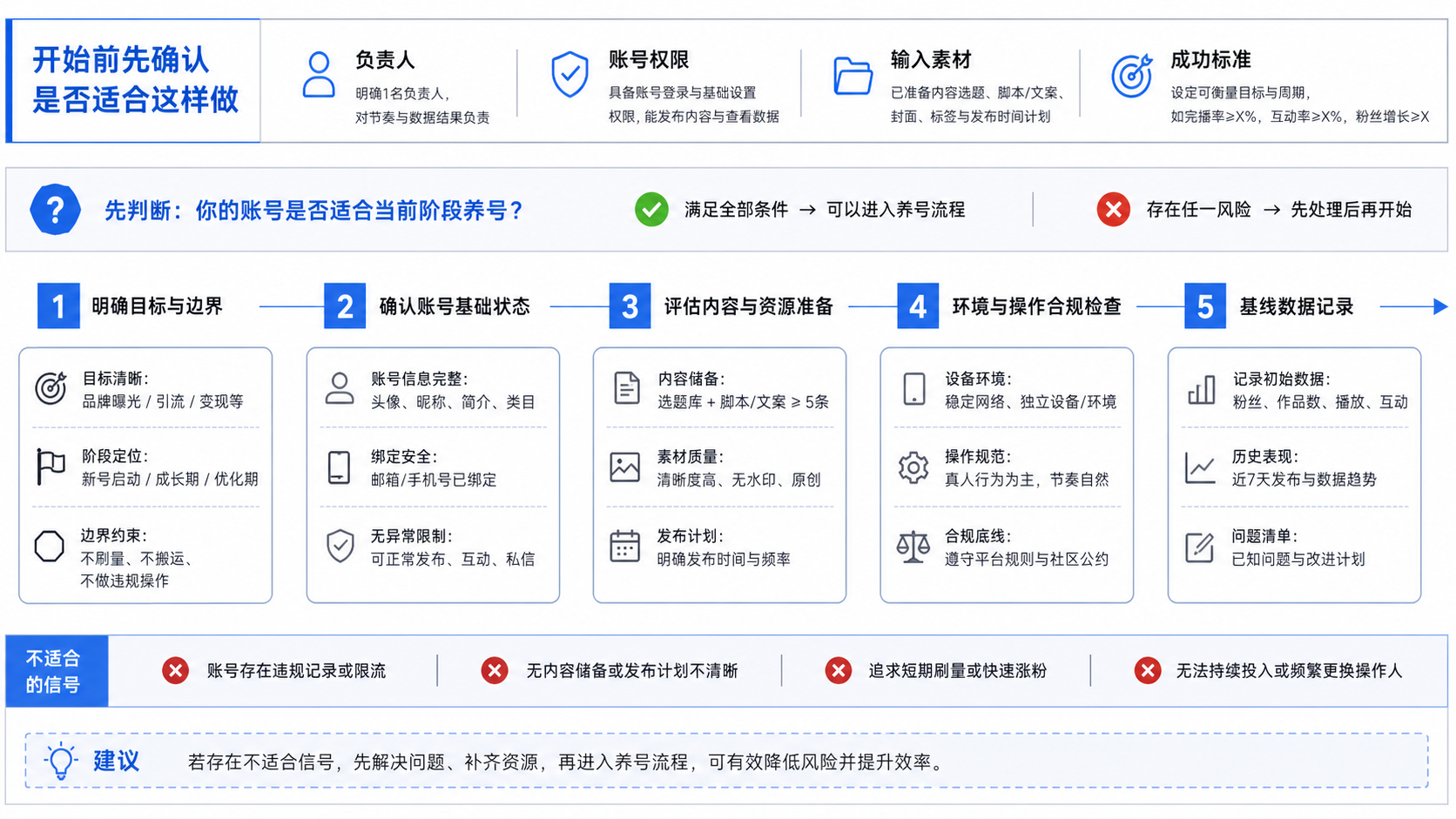Select the step heading 评估内容与资源准备

point(749,306)
